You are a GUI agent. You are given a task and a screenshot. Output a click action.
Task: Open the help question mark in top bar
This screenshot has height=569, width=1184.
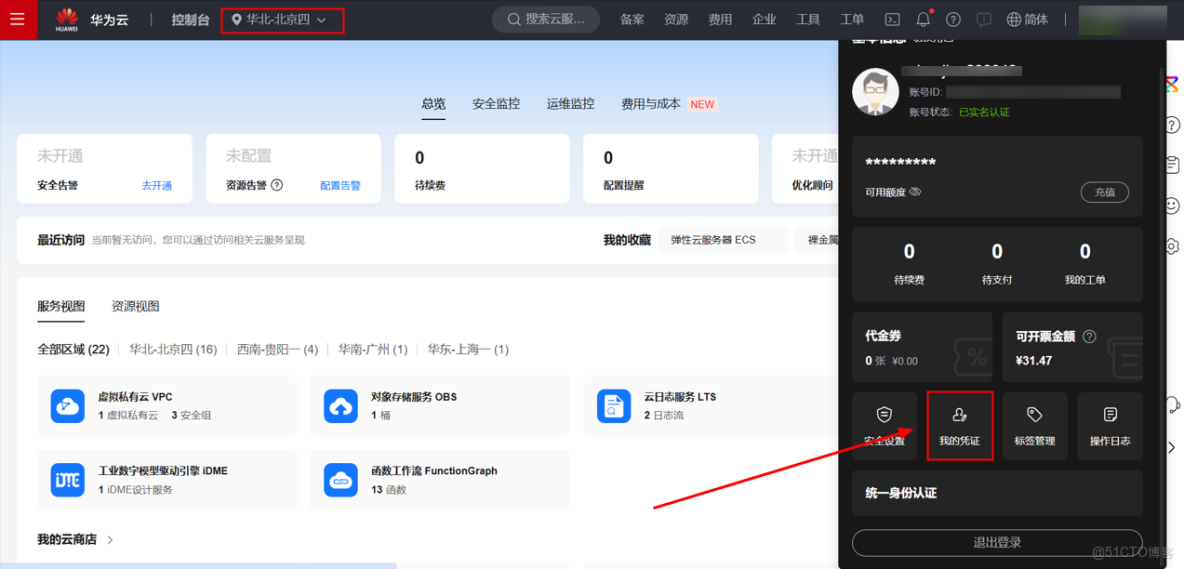pyautogui.click(x=954, y=20)
